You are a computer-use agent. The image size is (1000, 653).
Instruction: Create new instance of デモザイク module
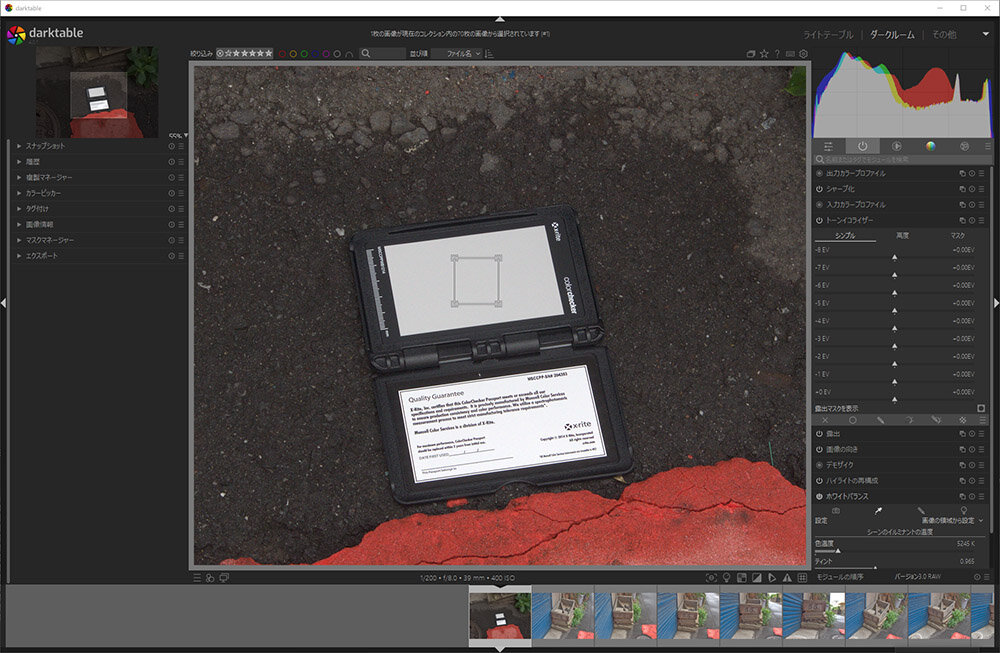click(x=962, y=465)
